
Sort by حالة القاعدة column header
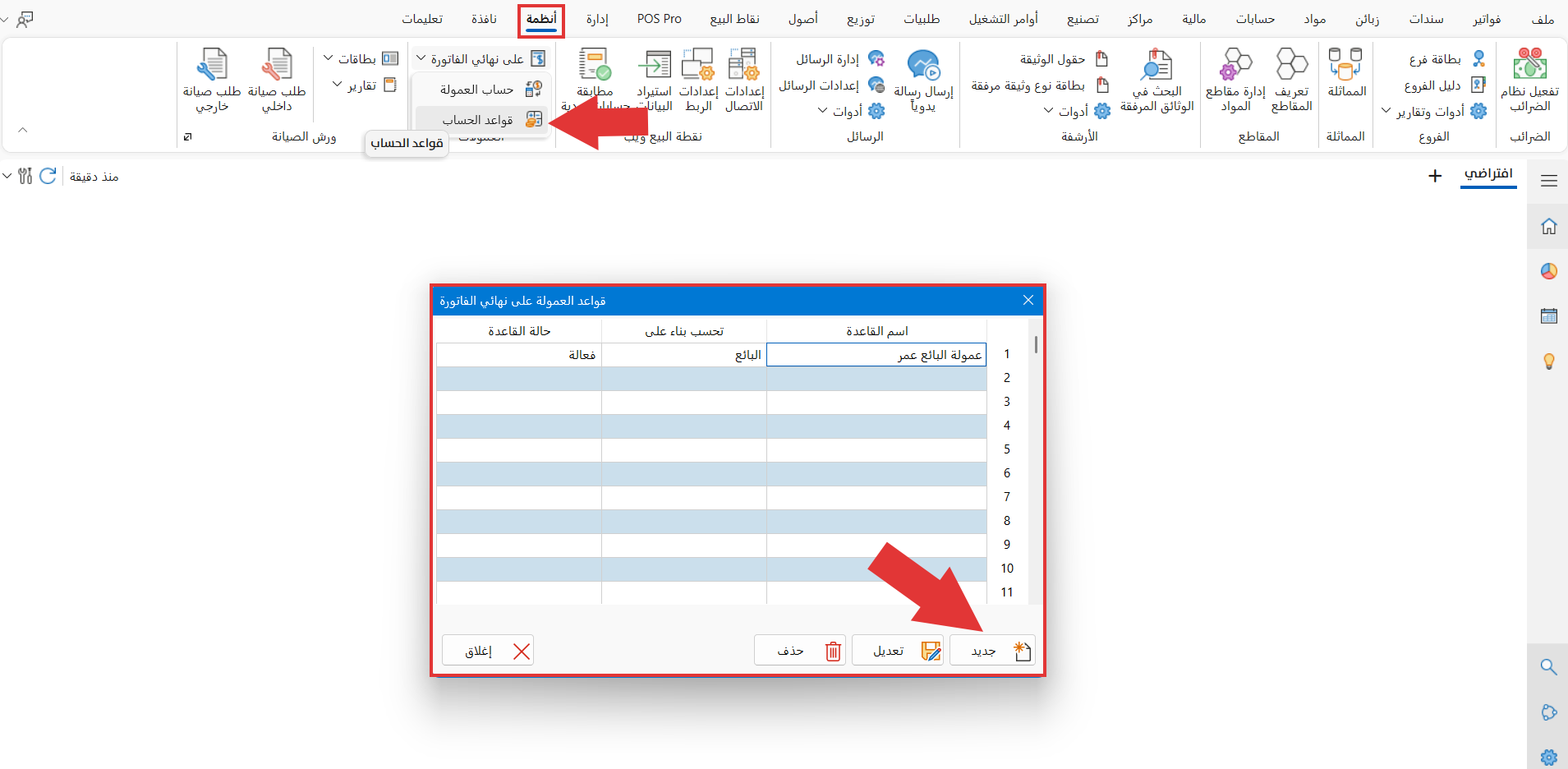(x=519, y=331)
